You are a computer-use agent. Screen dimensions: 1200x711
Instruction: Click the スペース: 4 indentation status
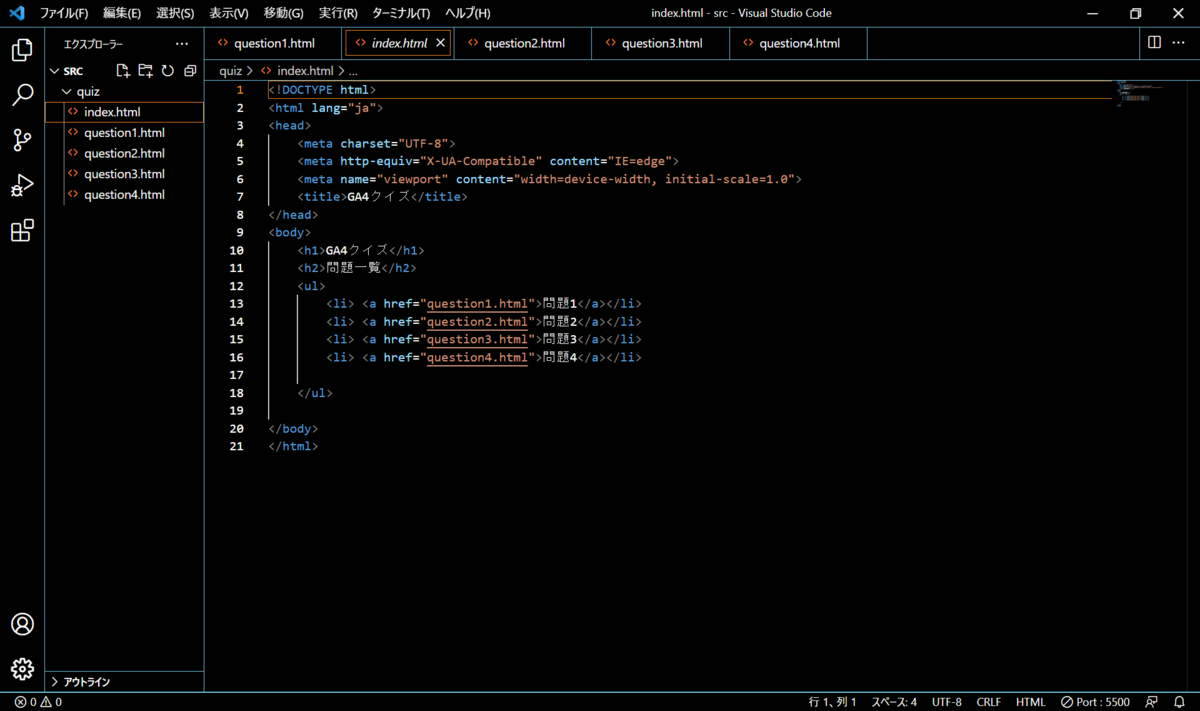[x=894, y=702]
